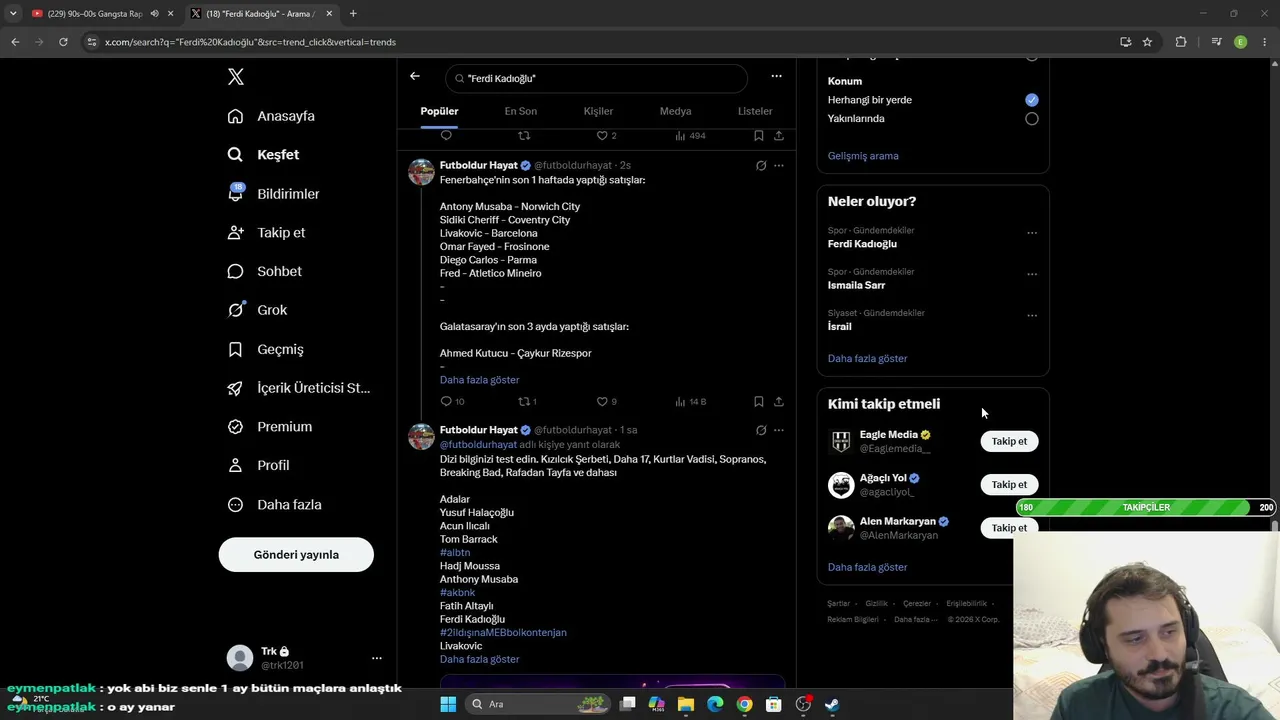Open search options menu beside search box
Image resolution: width=1280 pixels, height=720 pixels.
point(776,76)
